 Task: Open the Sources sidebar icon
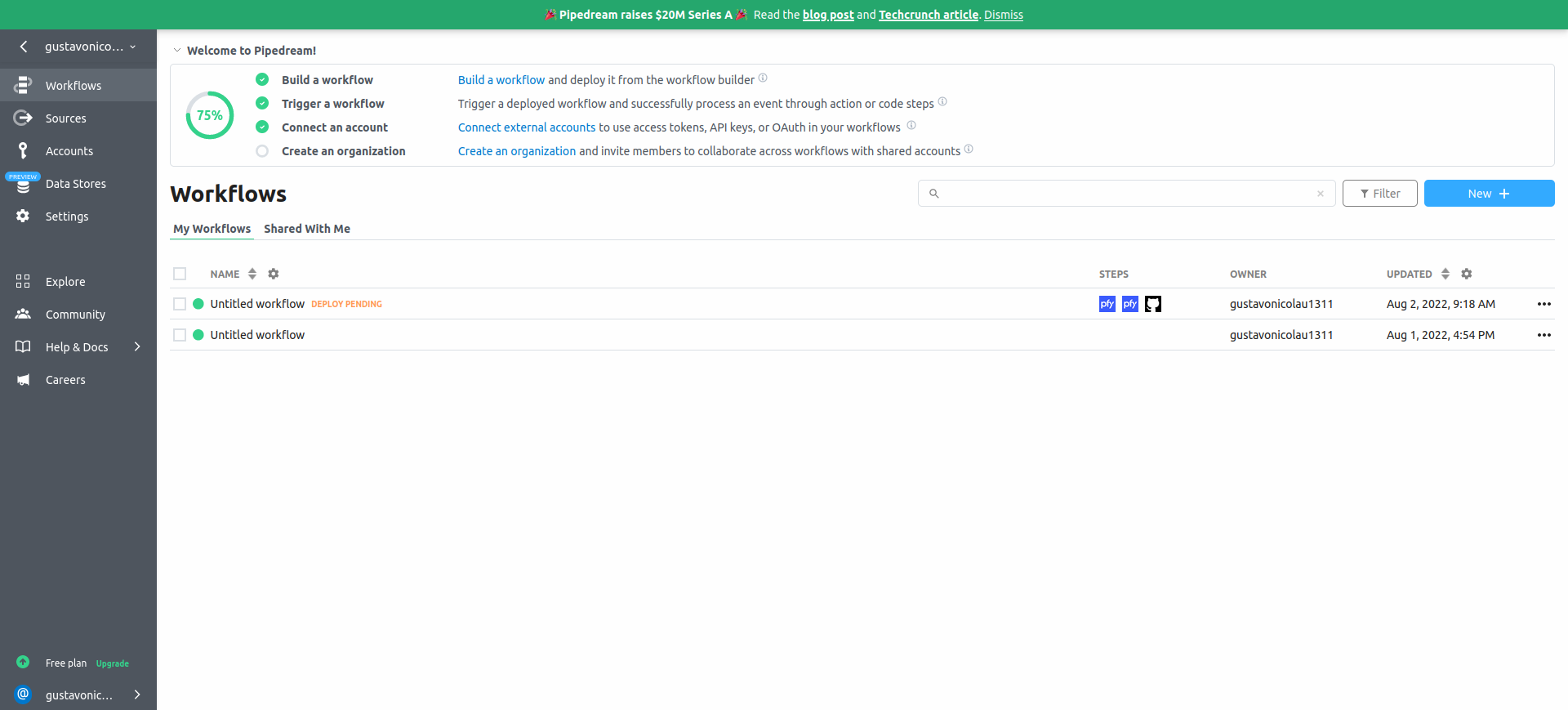[x=23, y=118]
